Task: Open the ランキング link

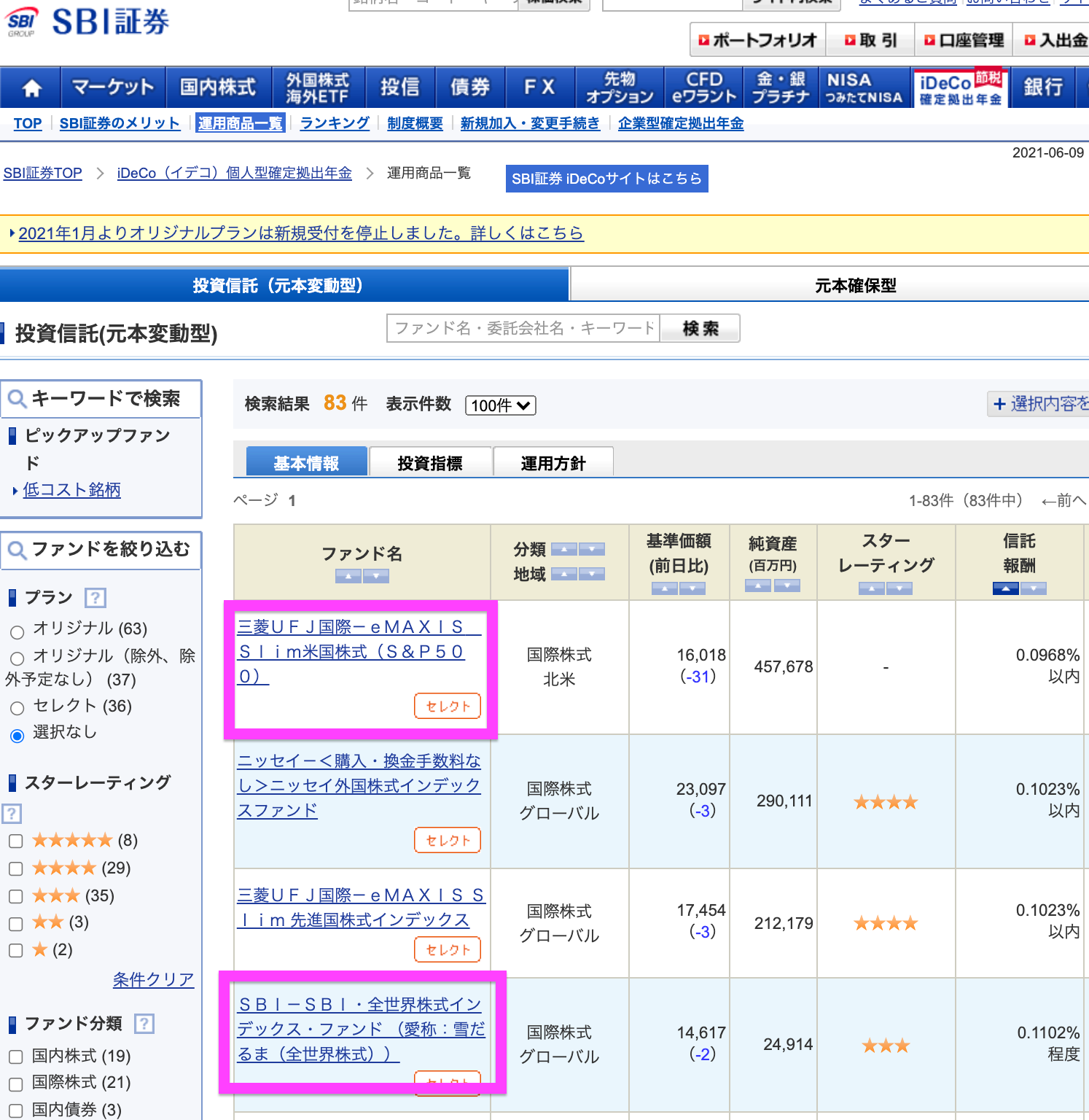Action: pos(335,124)
